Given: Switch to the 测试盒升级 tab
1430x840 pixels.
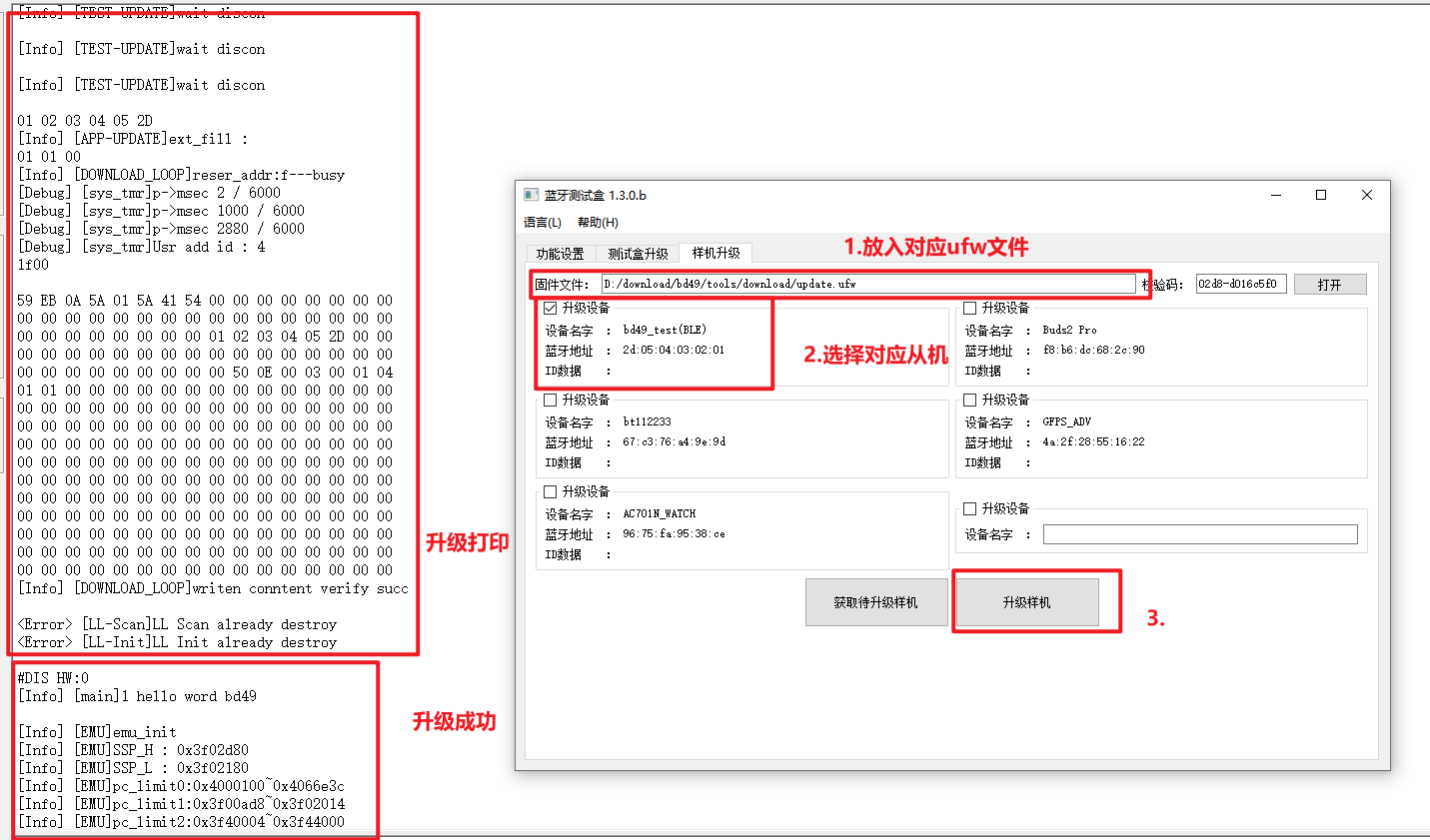Looking at the screenshot, I should [x=639, y=254].
